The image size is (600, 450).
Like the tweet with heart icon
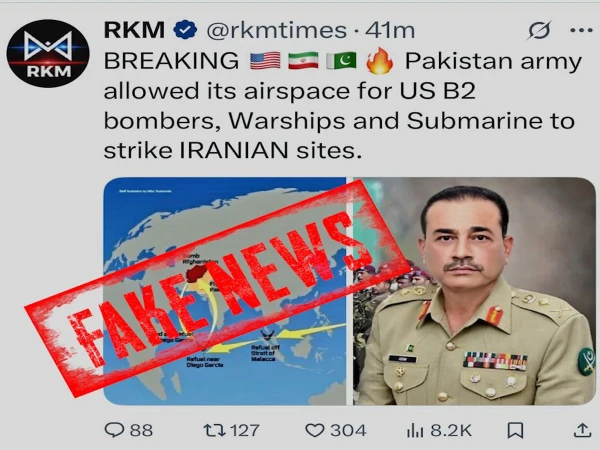(315, 430)
